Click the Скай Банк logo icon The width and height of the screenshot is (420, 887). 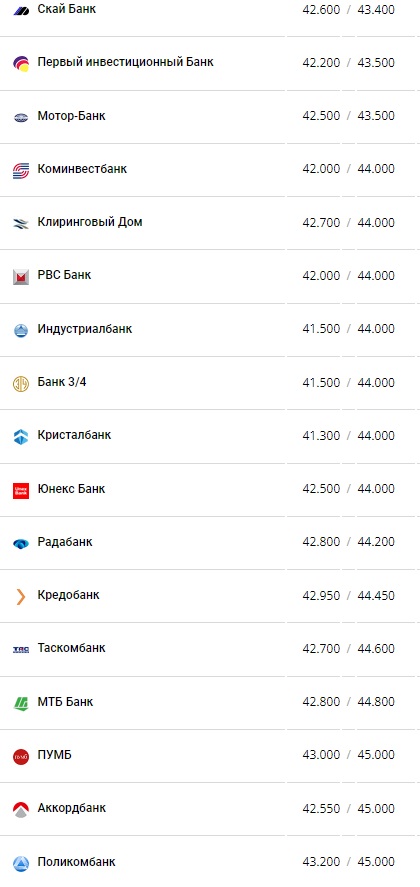21,10
